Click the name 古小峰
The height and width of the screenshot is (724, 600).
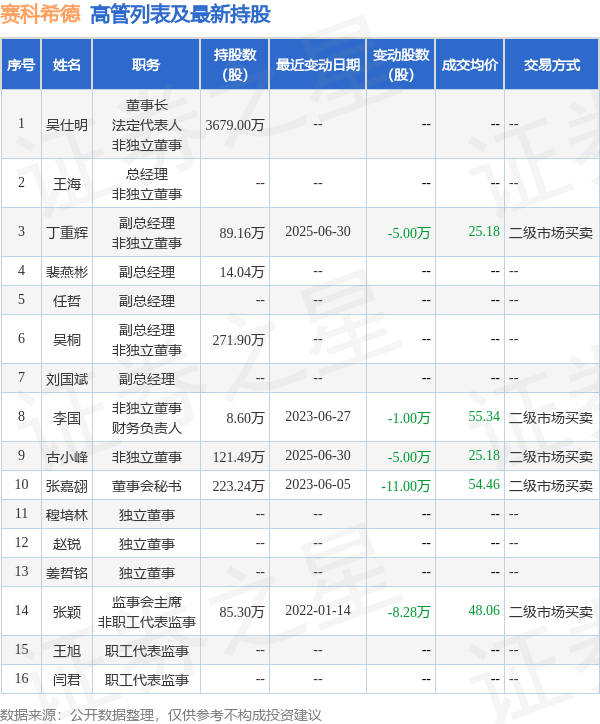[x=67, y=457]
